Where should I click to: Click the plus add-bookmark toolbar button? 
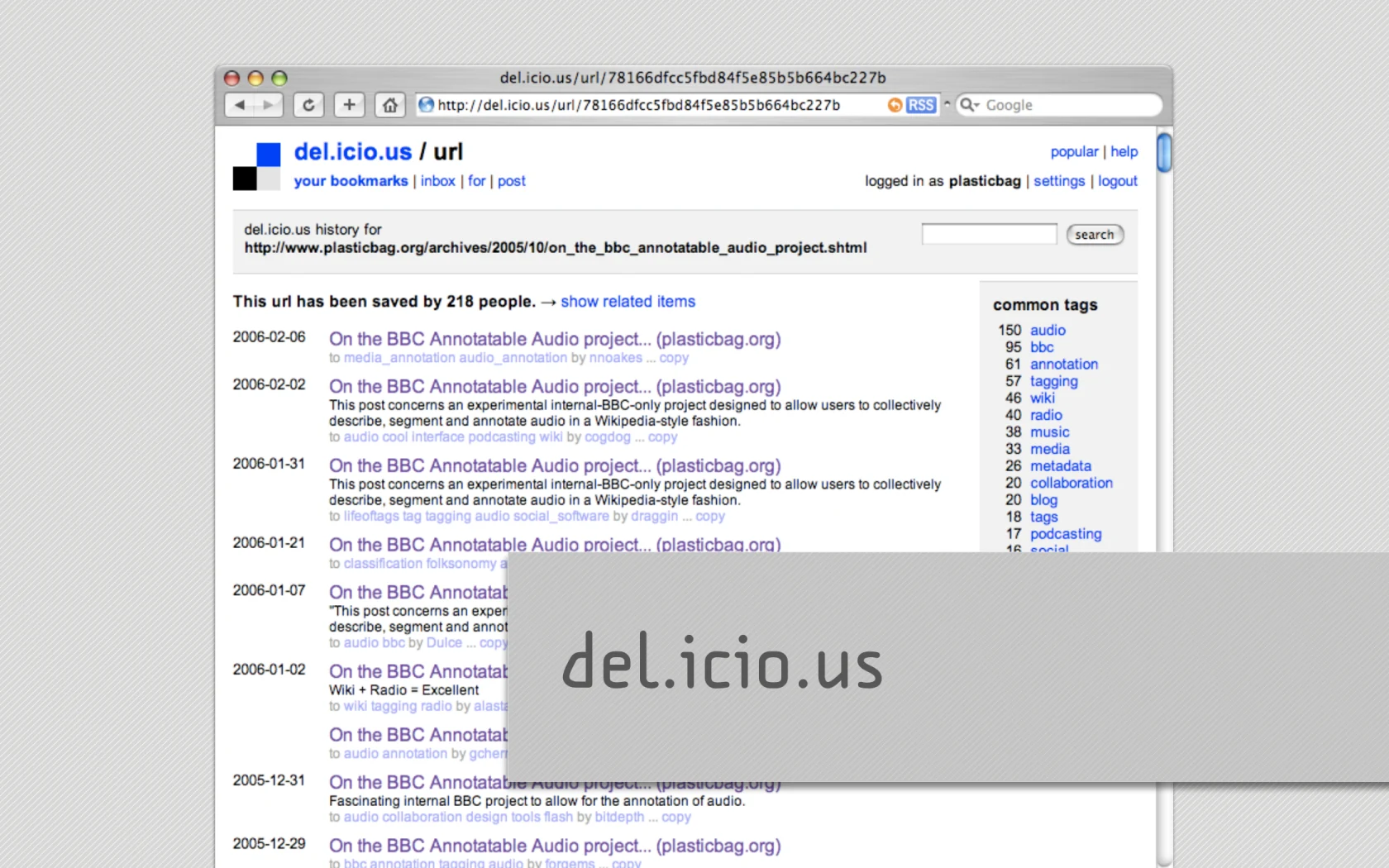[349, 105]
